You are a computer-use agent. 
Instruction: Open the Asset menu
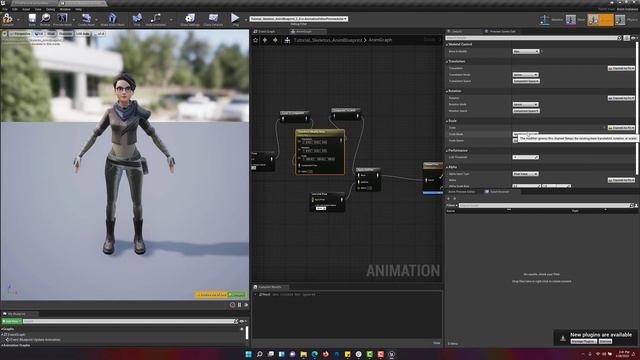point(26,9)
